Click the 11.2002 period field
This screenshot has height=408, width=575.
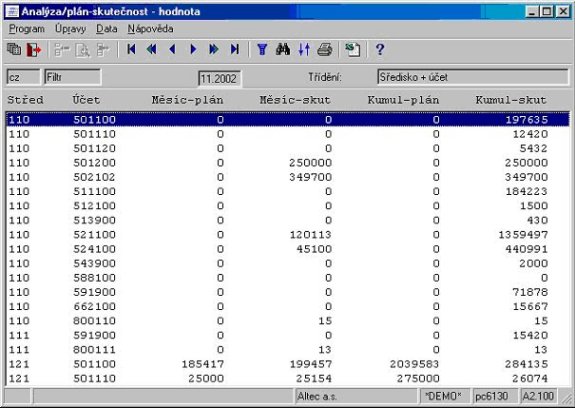point(219,78)
